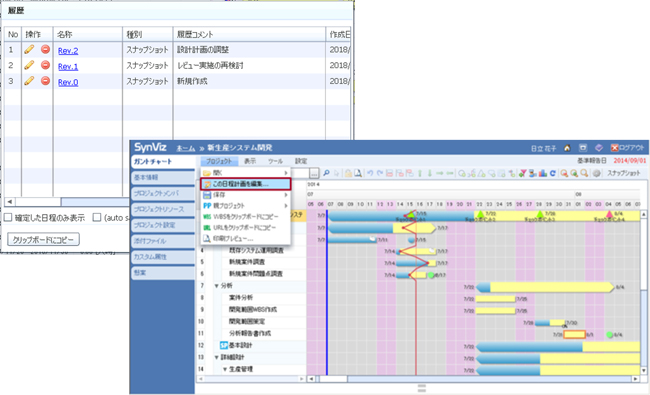
Task: Move the task down with the green down arrow
Action: tap(430, 173)
